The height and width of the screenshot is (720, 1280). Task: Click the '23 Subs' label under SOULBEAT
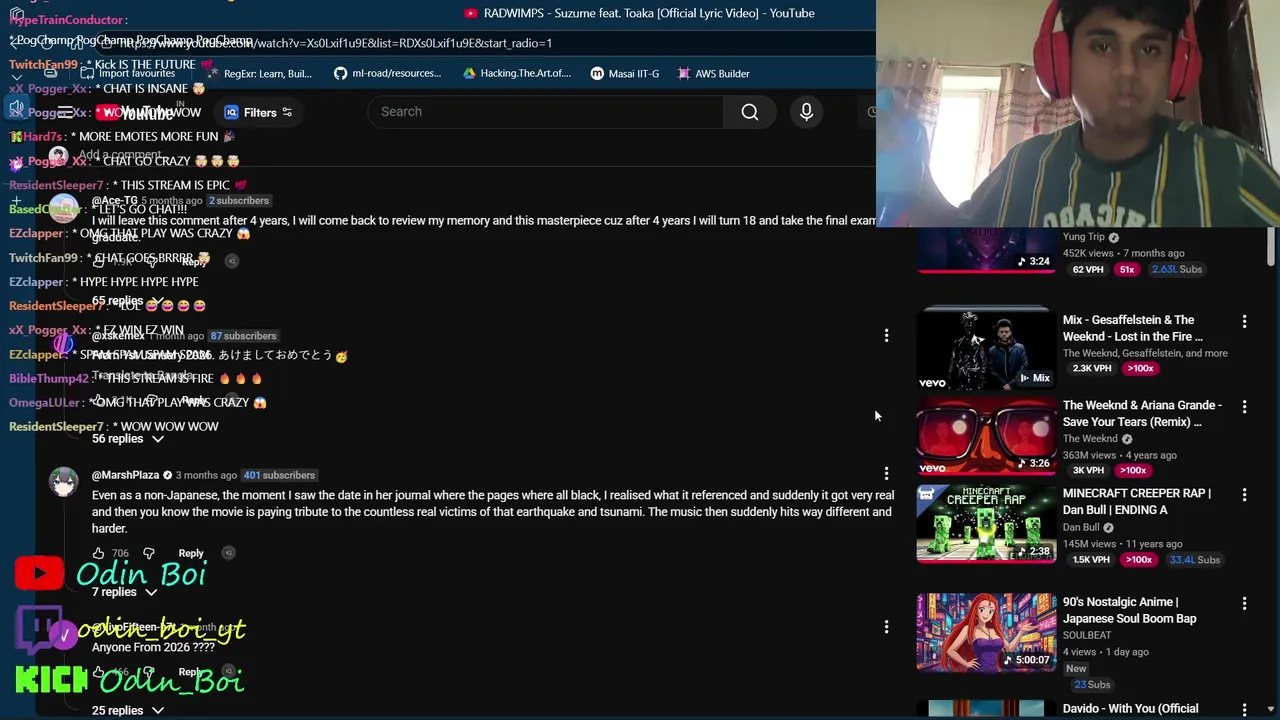pyautogui.click(x=1092, y=685)
